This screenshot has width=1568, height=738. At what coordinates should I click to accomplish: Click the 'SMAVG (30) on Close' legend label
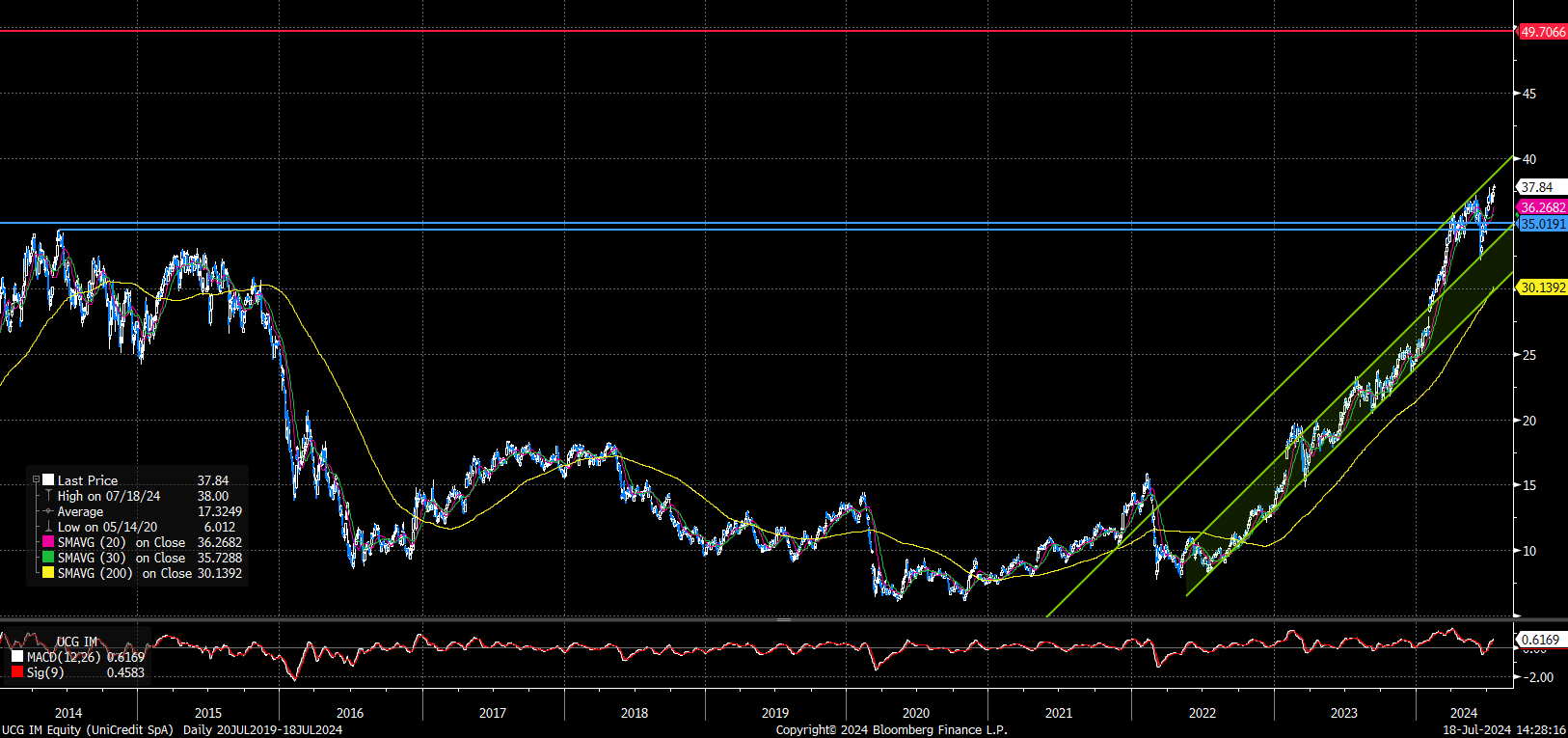click(x=121, y=559)
